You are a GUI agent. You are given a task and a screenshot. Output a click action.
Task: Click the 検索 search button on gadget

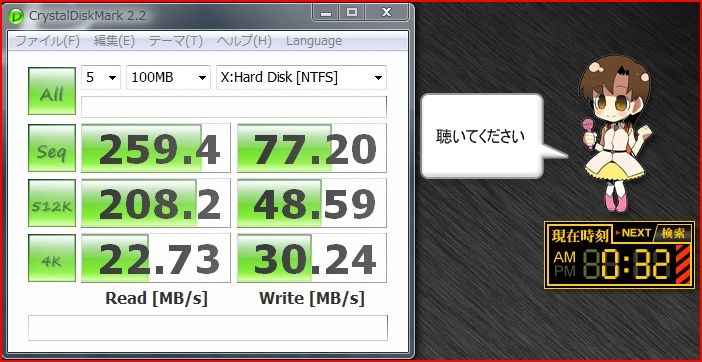[673, 233]
